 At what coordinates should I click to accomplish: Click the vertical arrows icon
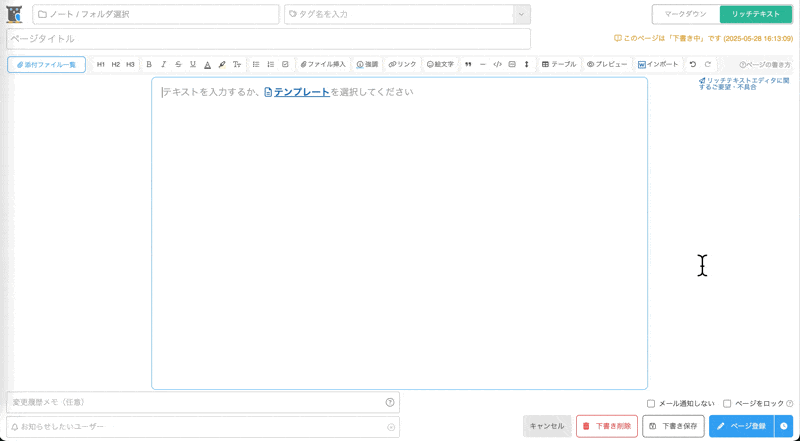click(x=527, y=64)
